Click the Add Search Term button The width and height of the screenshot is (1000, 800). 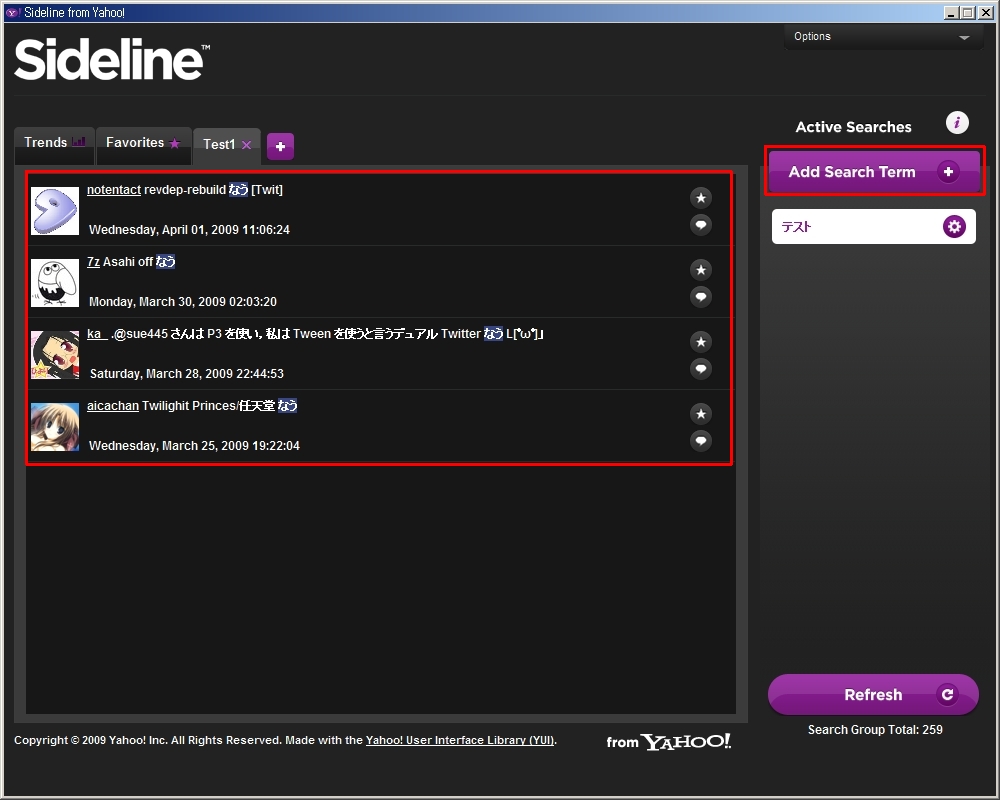874,172
